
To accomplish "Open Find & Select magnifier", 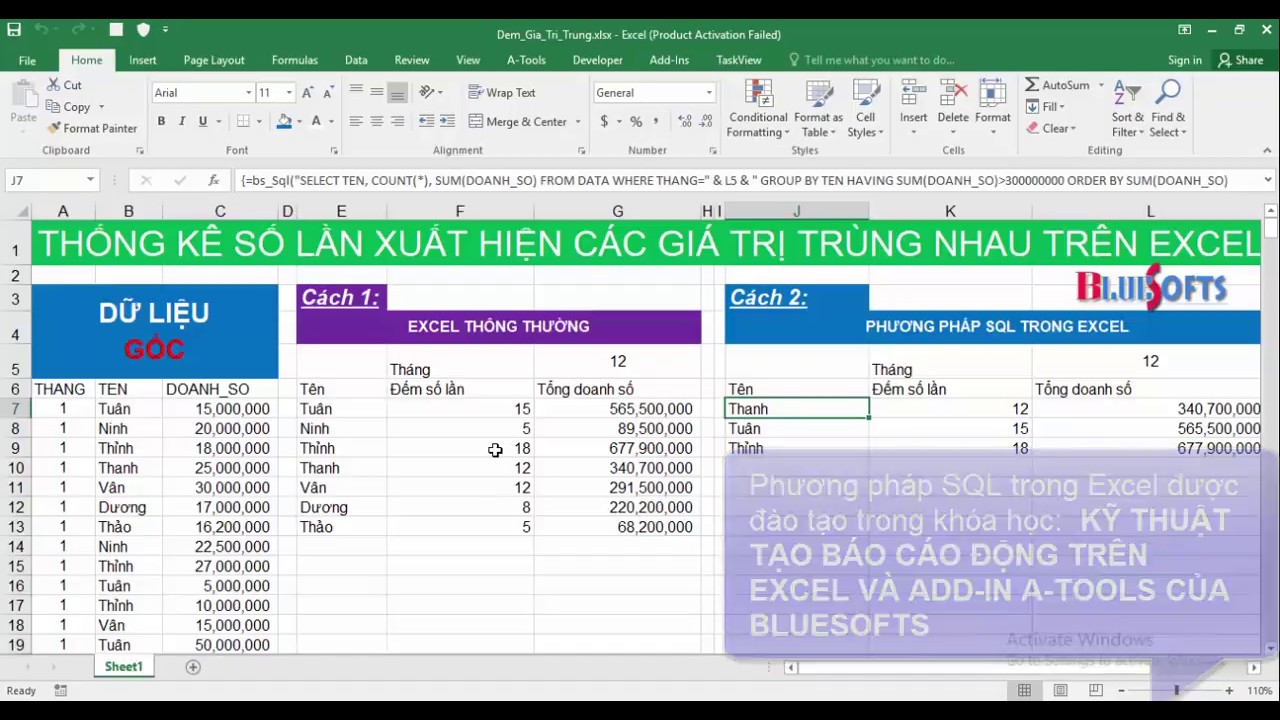I will 1167,109.
